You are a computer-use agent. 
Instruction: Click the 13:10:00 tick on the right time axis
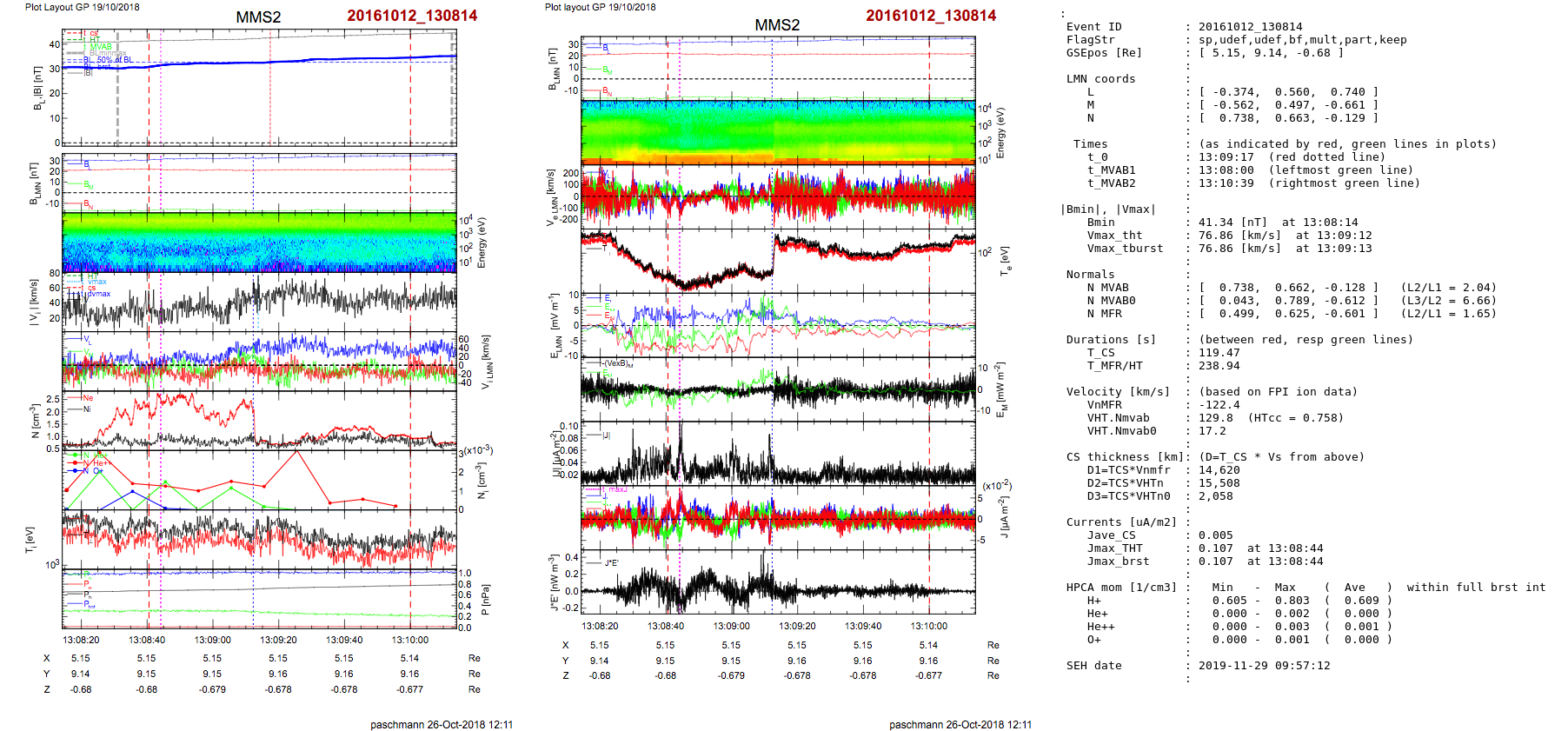928,626
